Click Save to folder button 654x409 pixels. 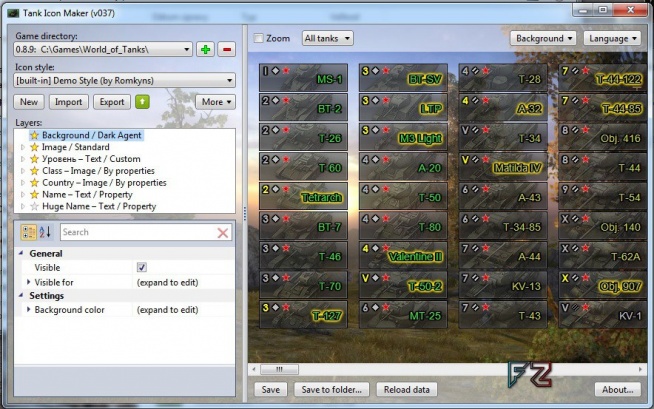[x=332, y=389]
